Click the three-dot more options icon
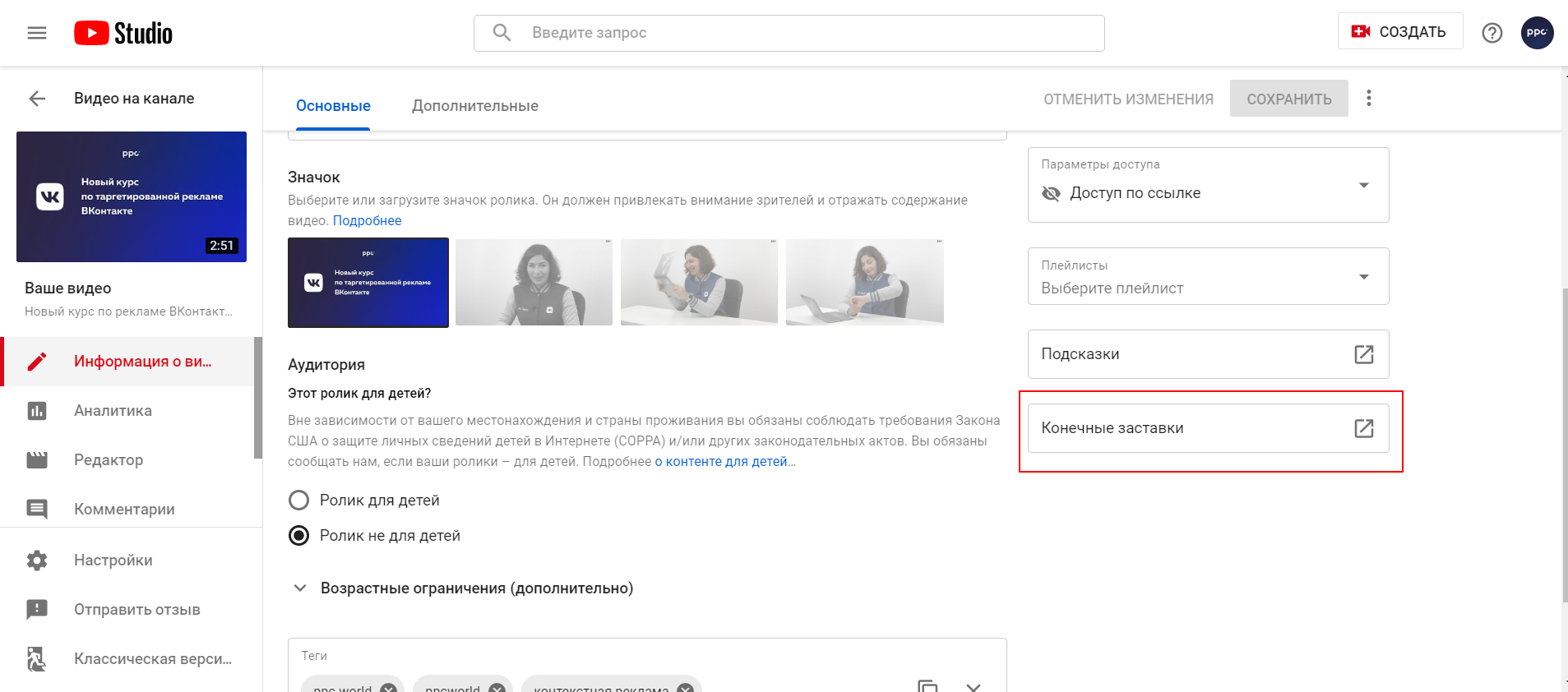The height and width of the screenshot is (692, 1568). click(x=1368, y=99)
